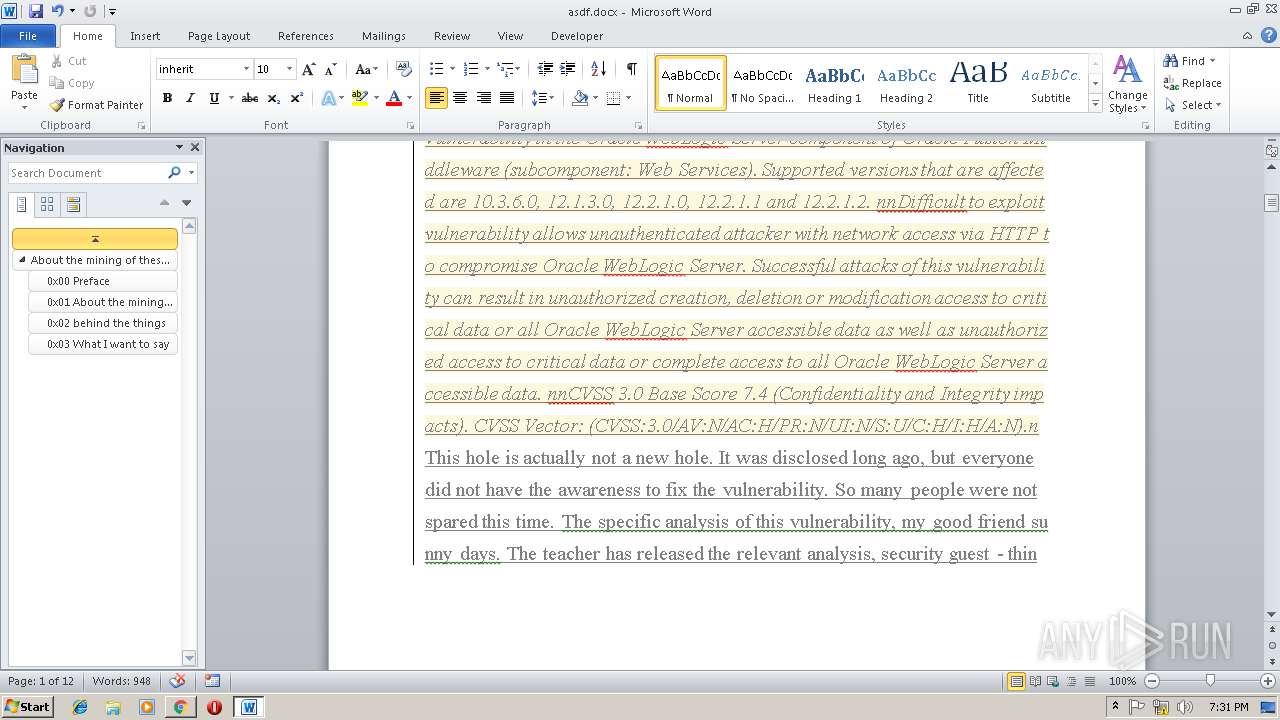
Task: Click the Undo arrow
Action: (58, 11)
